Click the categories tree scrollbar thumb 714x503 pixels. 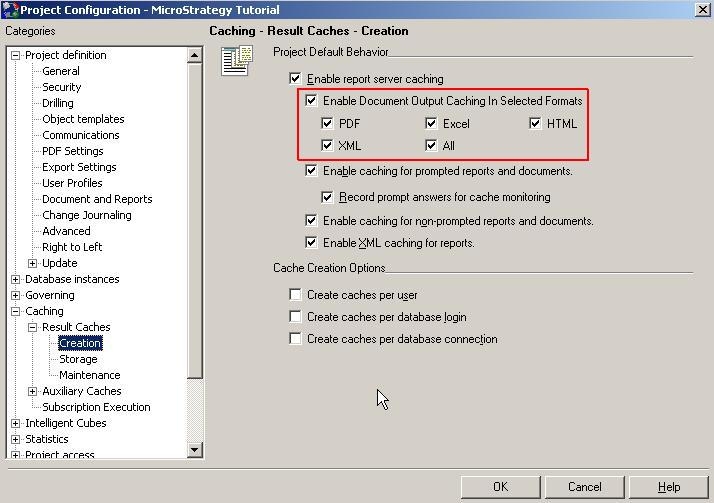[x=194, y=221]
